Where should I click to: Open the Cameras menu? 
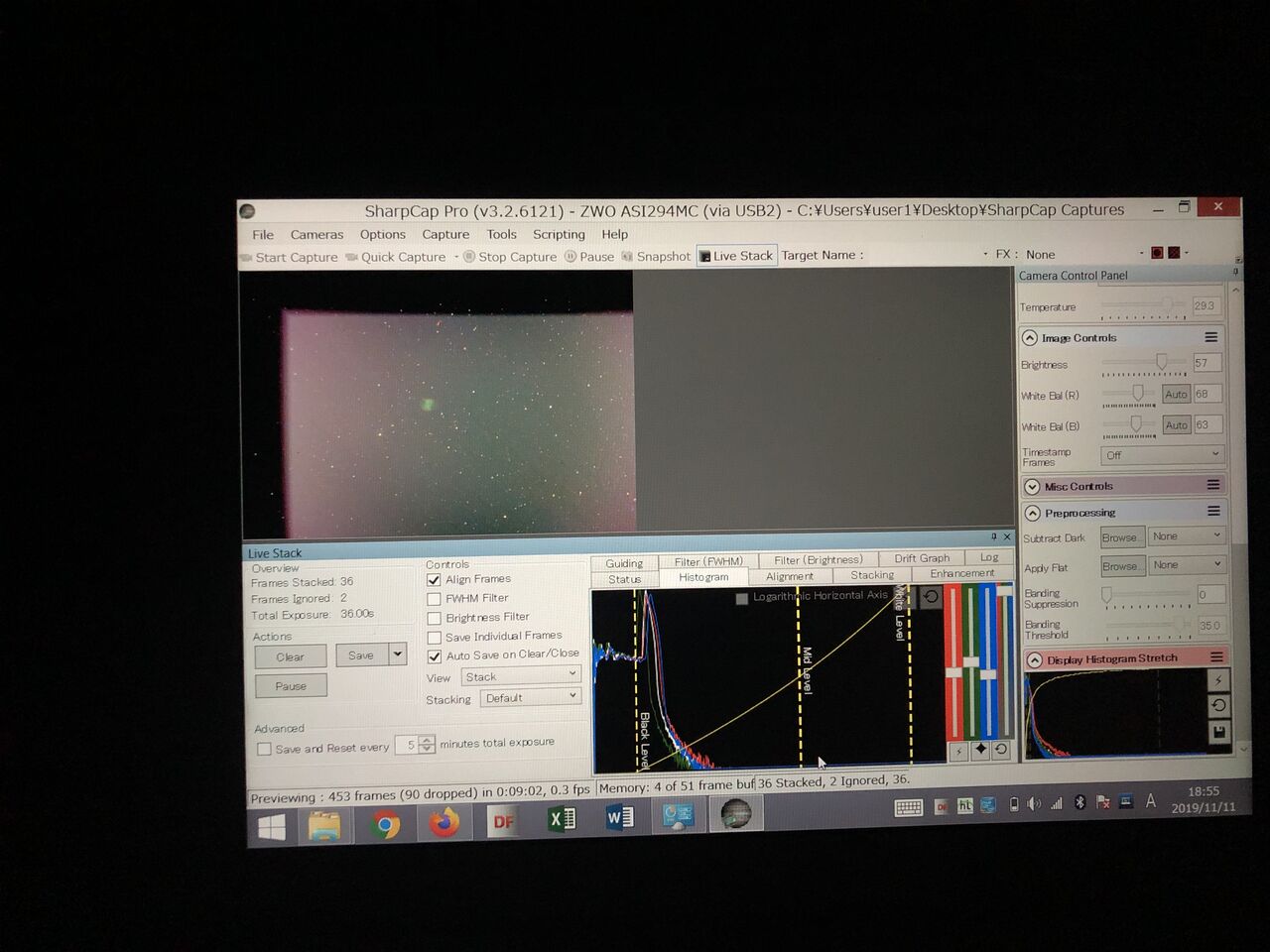tap(317, 235)
